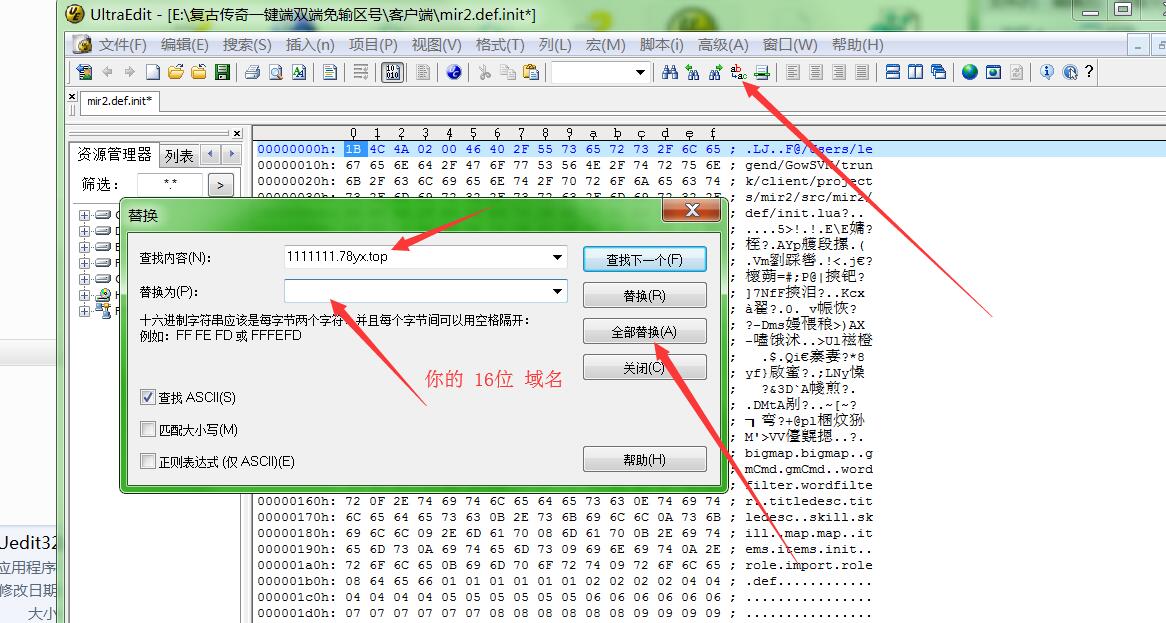Open the 查找内容 history dropdown arrow
Viewport: 1166px width, 623px height.
(557, 257)
